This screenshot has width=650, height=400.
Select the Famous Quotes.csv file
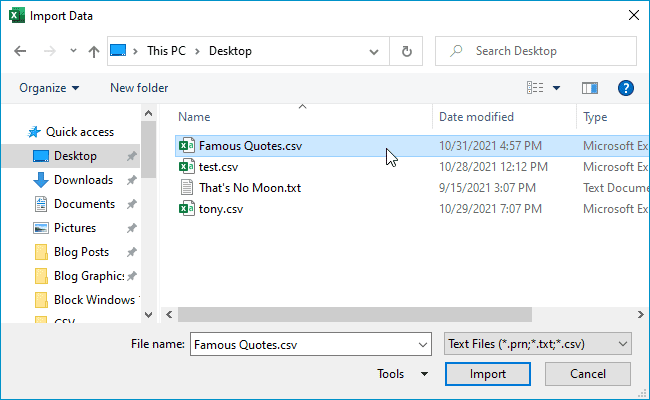(250, 146)
